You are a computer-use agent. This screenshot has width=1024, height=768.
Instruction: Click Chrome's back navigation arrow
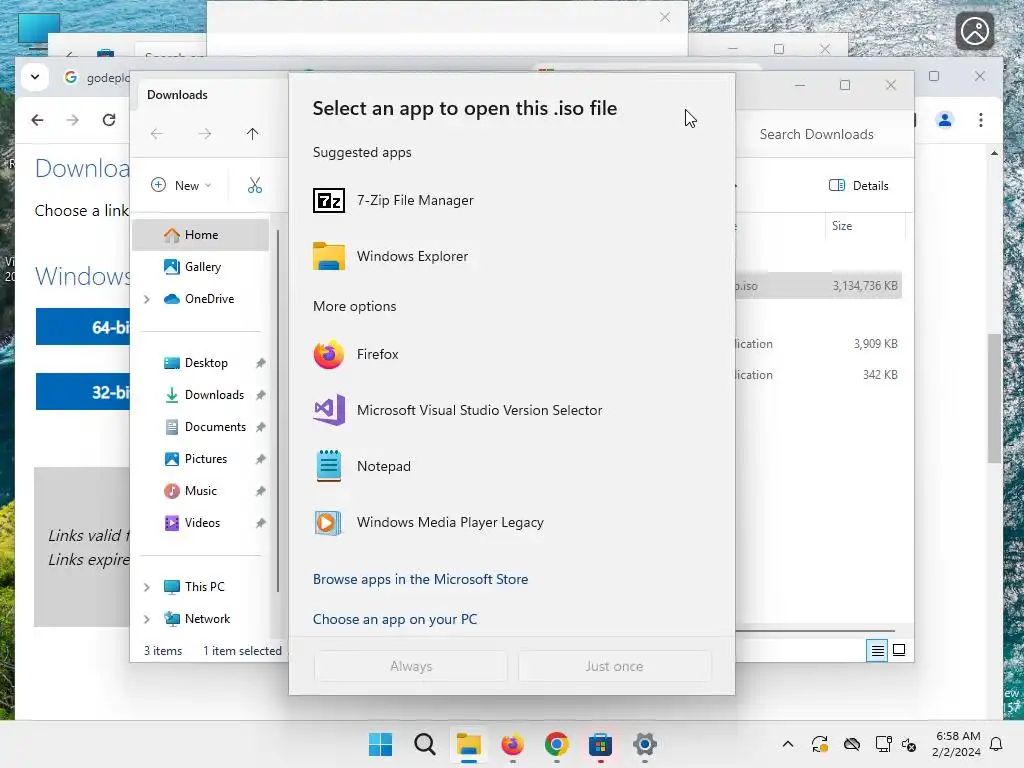coord(38,120)
